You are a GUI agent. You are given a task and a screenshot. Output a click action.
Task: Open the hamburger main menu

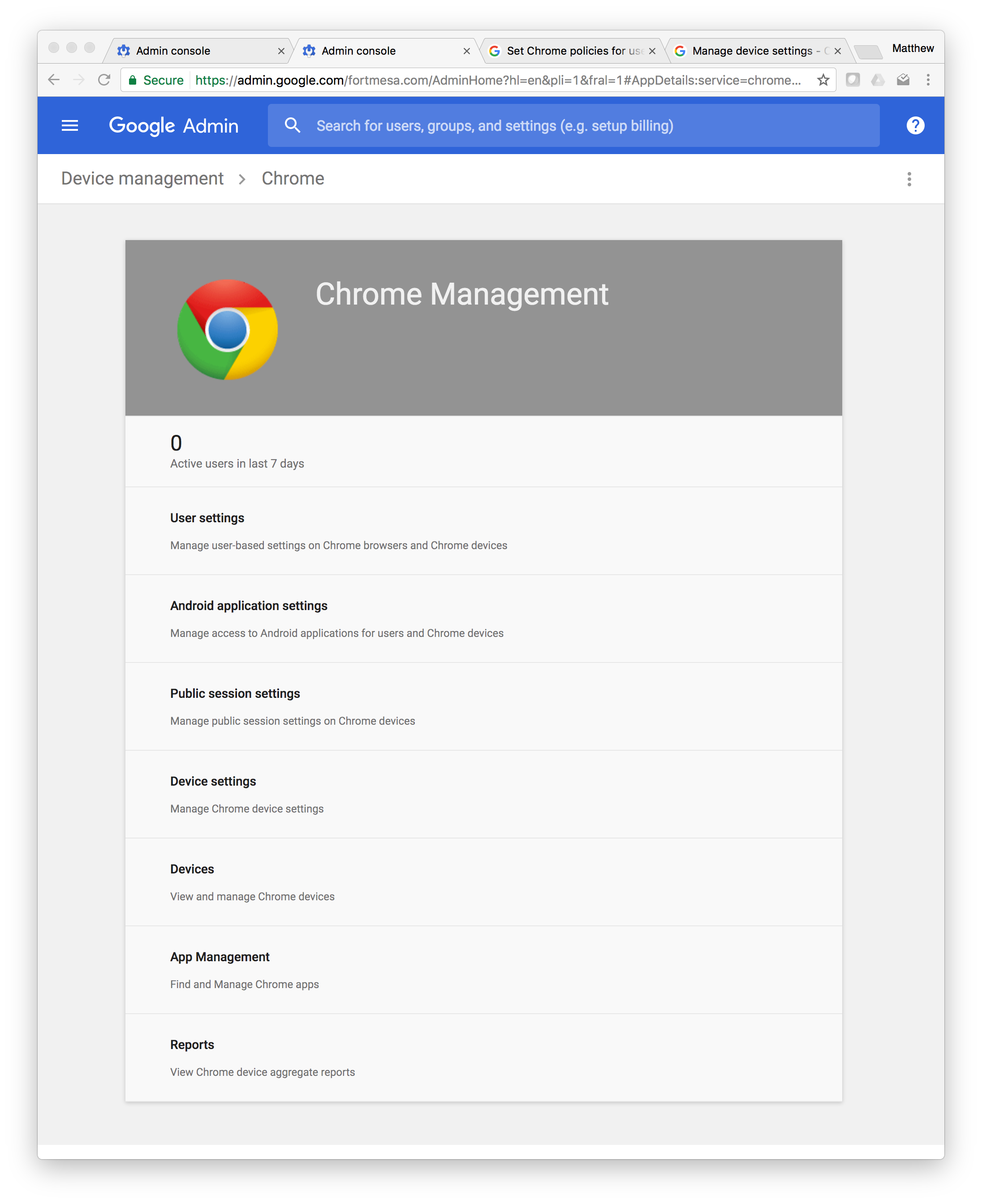[69, 125]
